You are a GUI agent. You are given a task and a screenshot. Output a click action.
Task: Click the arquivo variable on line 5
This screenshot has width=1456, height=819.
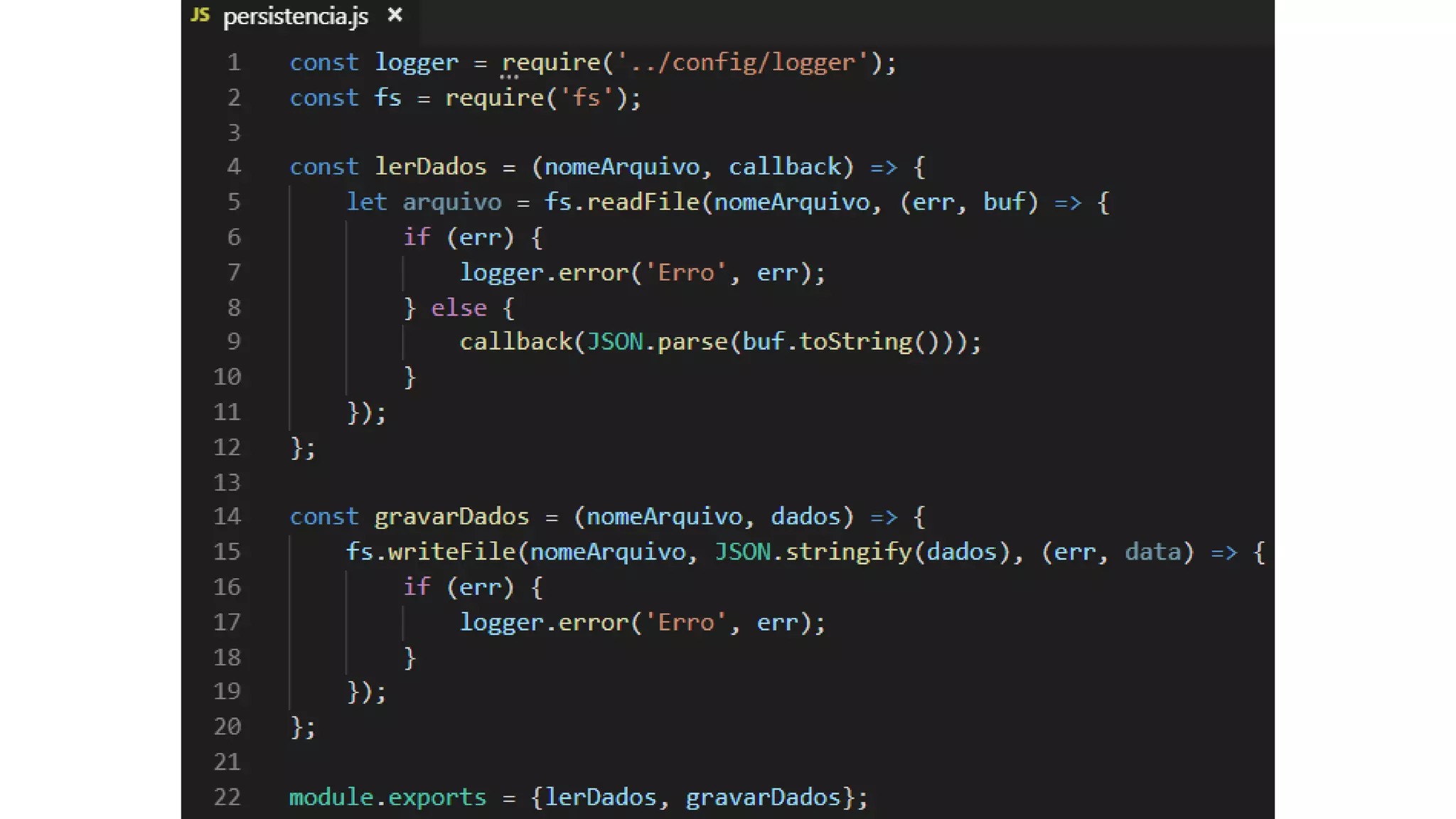point(451,203)
